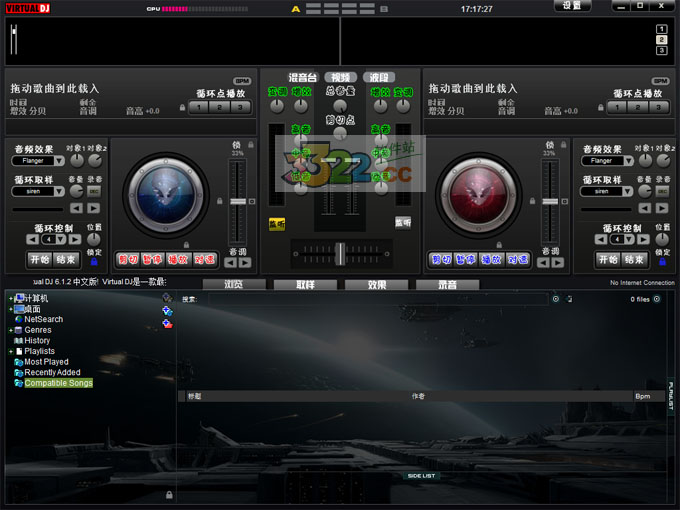Screen dimensions: 680x510
Task: Click left deck 播放 play button
Action: coord(178,259)
